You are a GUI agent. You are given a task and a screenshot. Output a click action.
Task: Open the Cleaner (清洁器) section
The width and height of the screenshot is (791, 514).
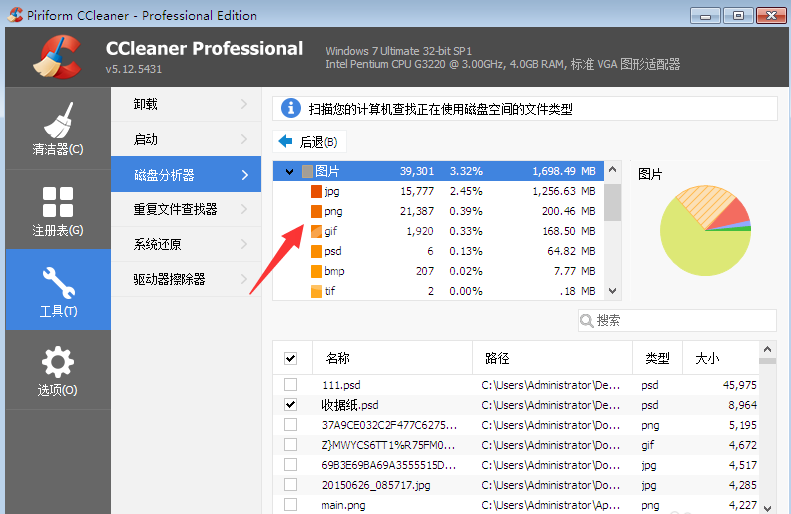[58, 129]
